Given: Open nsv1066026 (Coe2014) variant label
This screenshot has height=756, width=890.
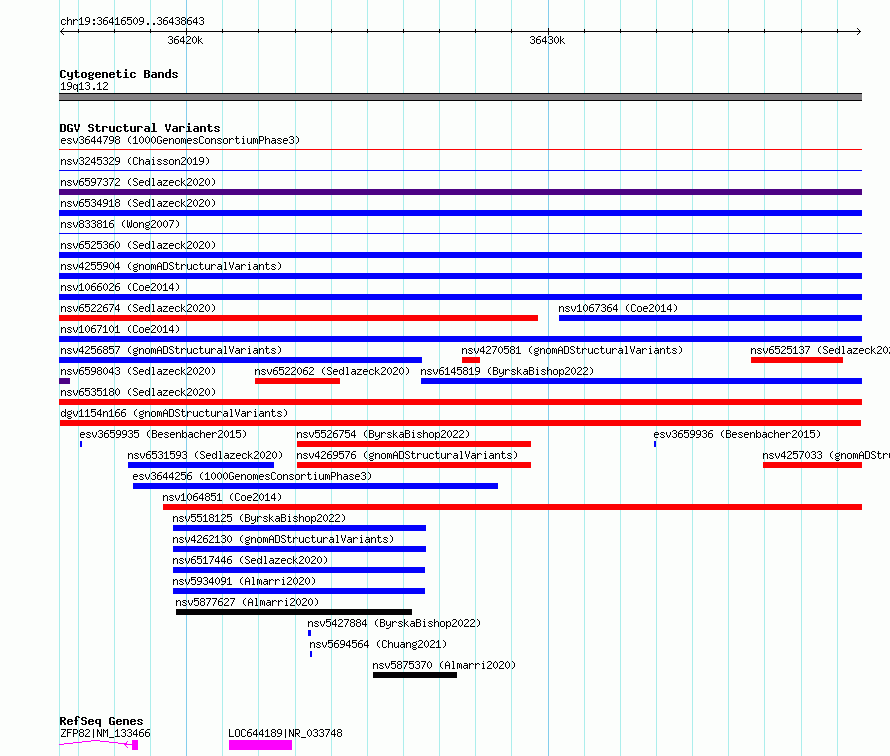Looking at the screenshot, I should 120,287.
